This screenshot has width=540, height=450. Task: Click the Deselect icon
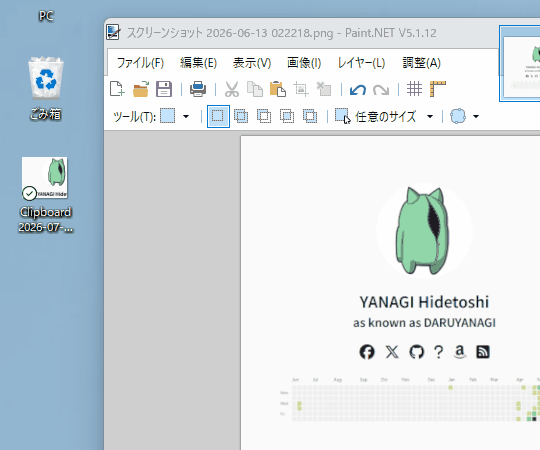coord(324,89)
